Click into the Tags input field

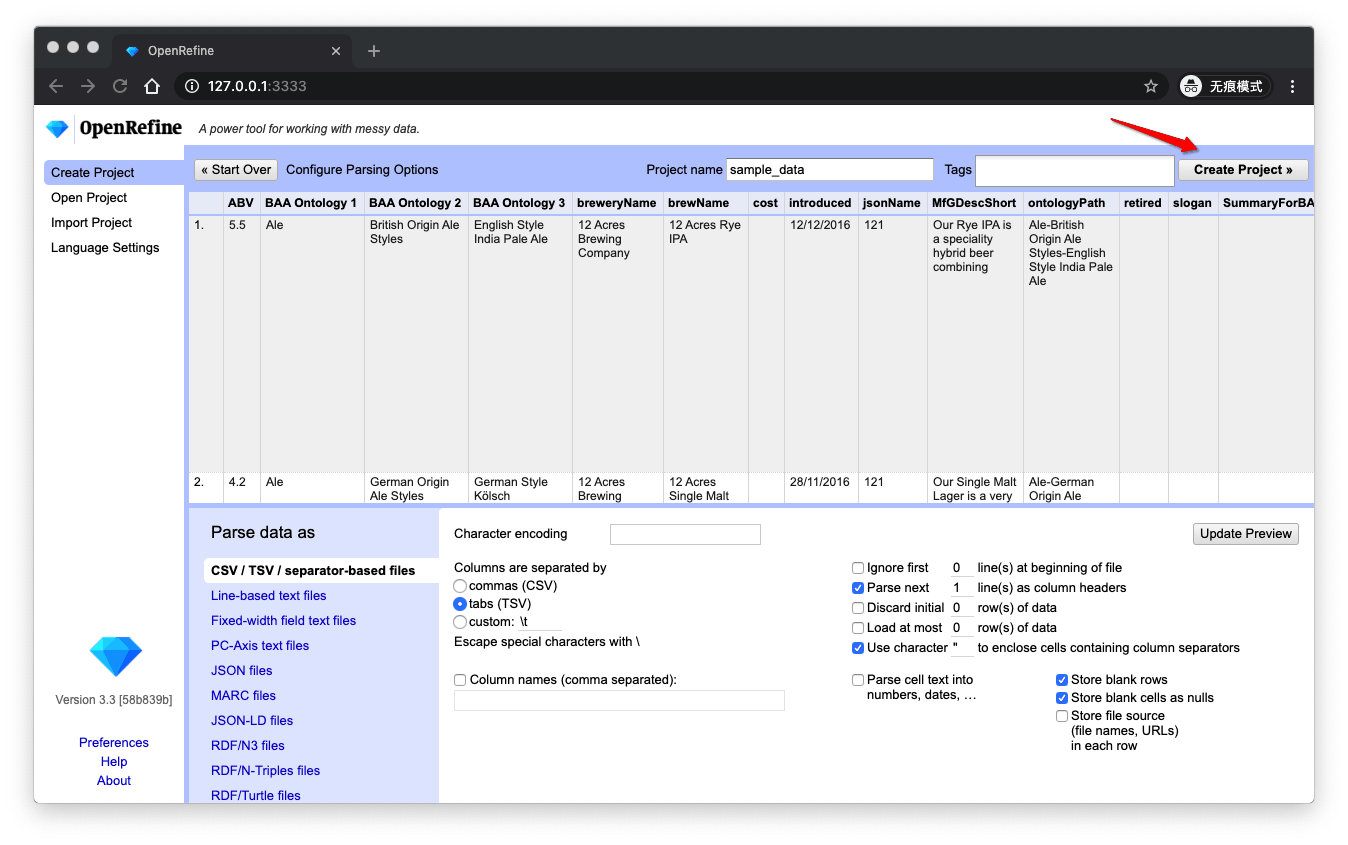(x=1074, y=171)
